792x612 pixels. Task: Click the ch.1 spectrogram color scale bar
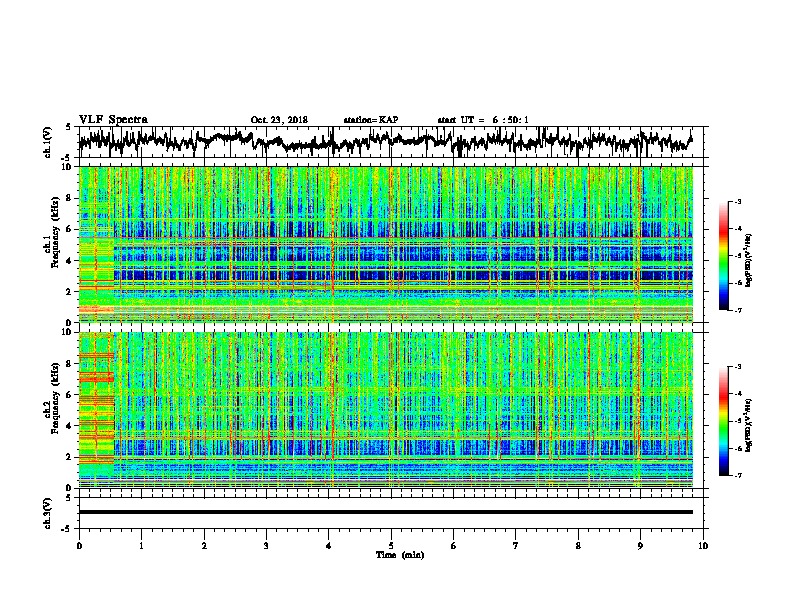coord(724,255)
